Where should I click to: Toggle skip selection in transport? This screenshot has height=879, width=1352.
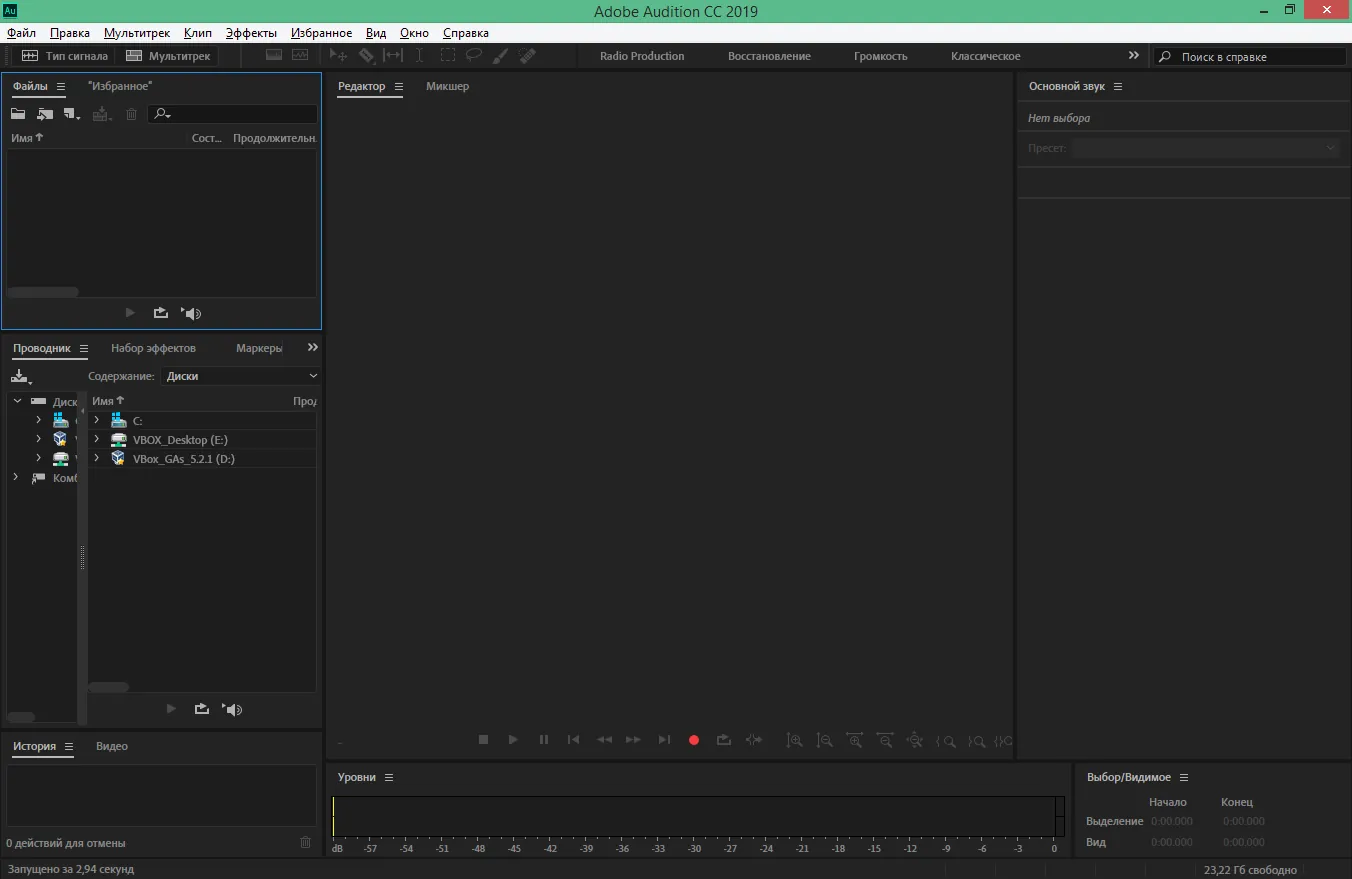754,740
